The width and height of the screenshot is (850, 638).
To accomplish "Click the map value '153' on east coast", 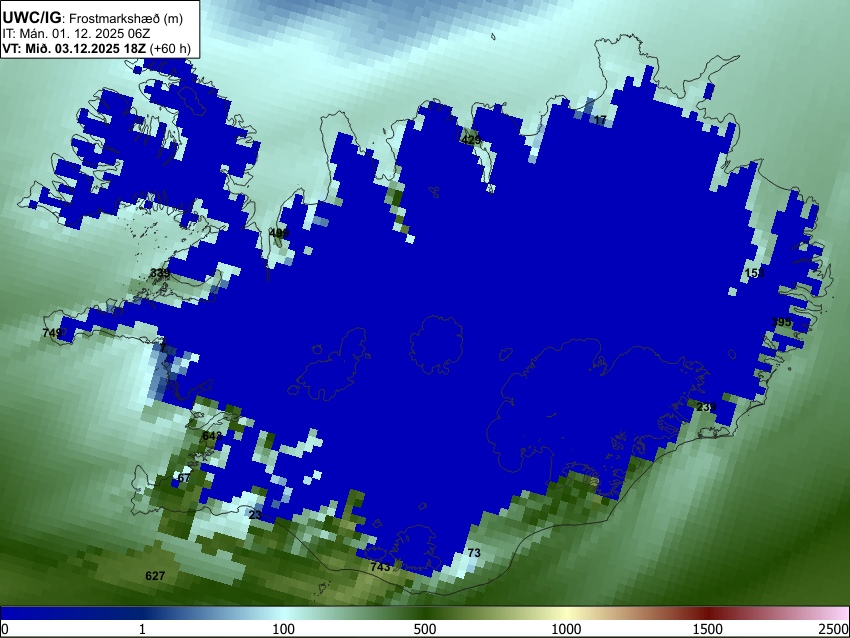I will pyautogui.click(x=754, y=273).
